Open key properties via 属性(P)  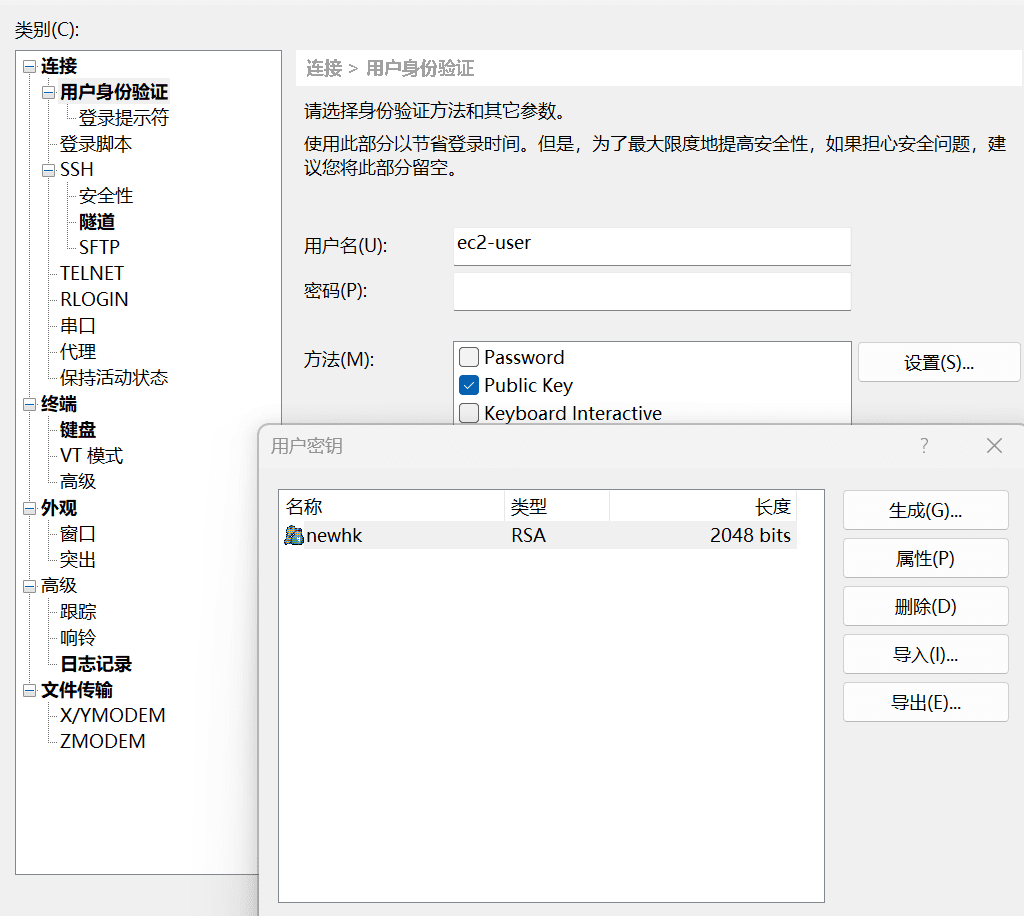pyautogui.click(x=925, y=558)
